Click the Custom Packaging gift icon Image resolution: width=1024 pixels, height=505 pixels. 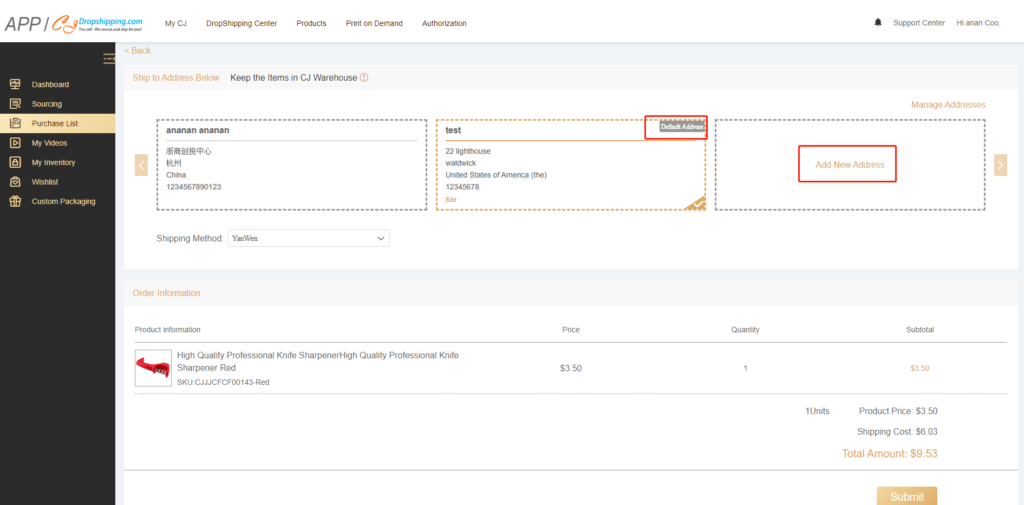tap(14, 201)
